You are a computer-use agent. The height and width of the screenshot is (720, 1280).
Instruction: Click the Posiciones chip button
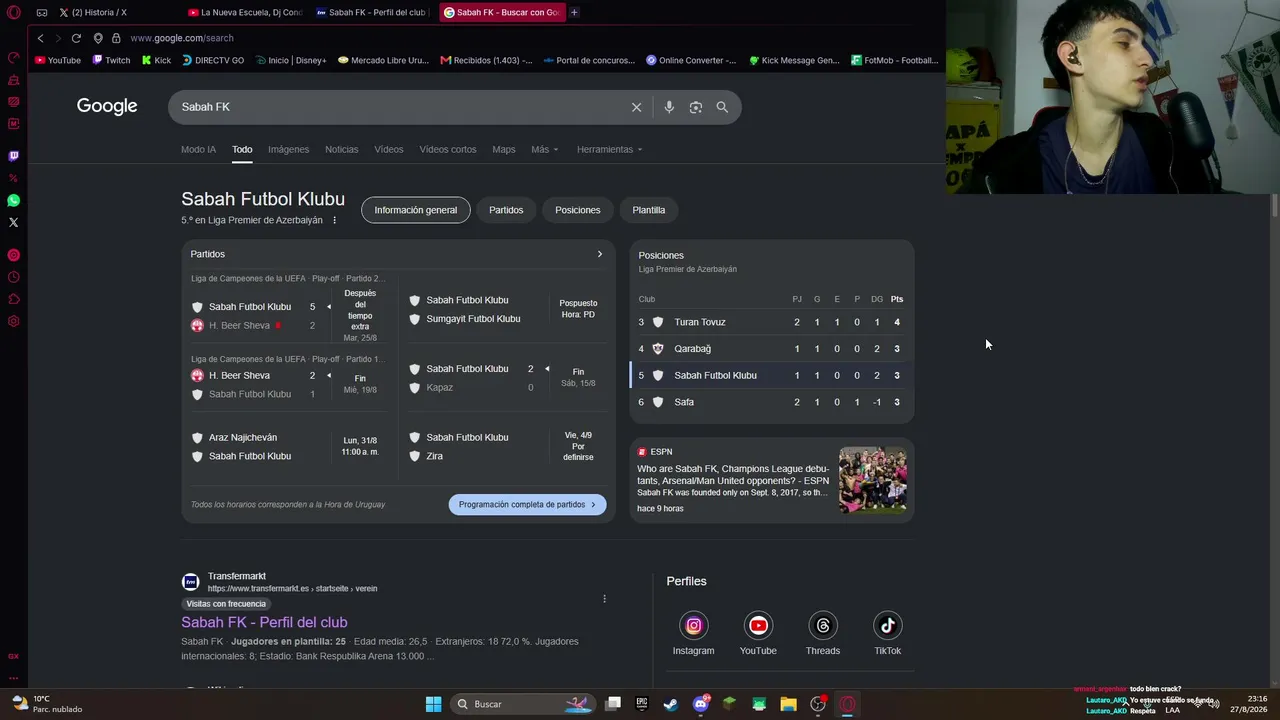click(578, 210)
